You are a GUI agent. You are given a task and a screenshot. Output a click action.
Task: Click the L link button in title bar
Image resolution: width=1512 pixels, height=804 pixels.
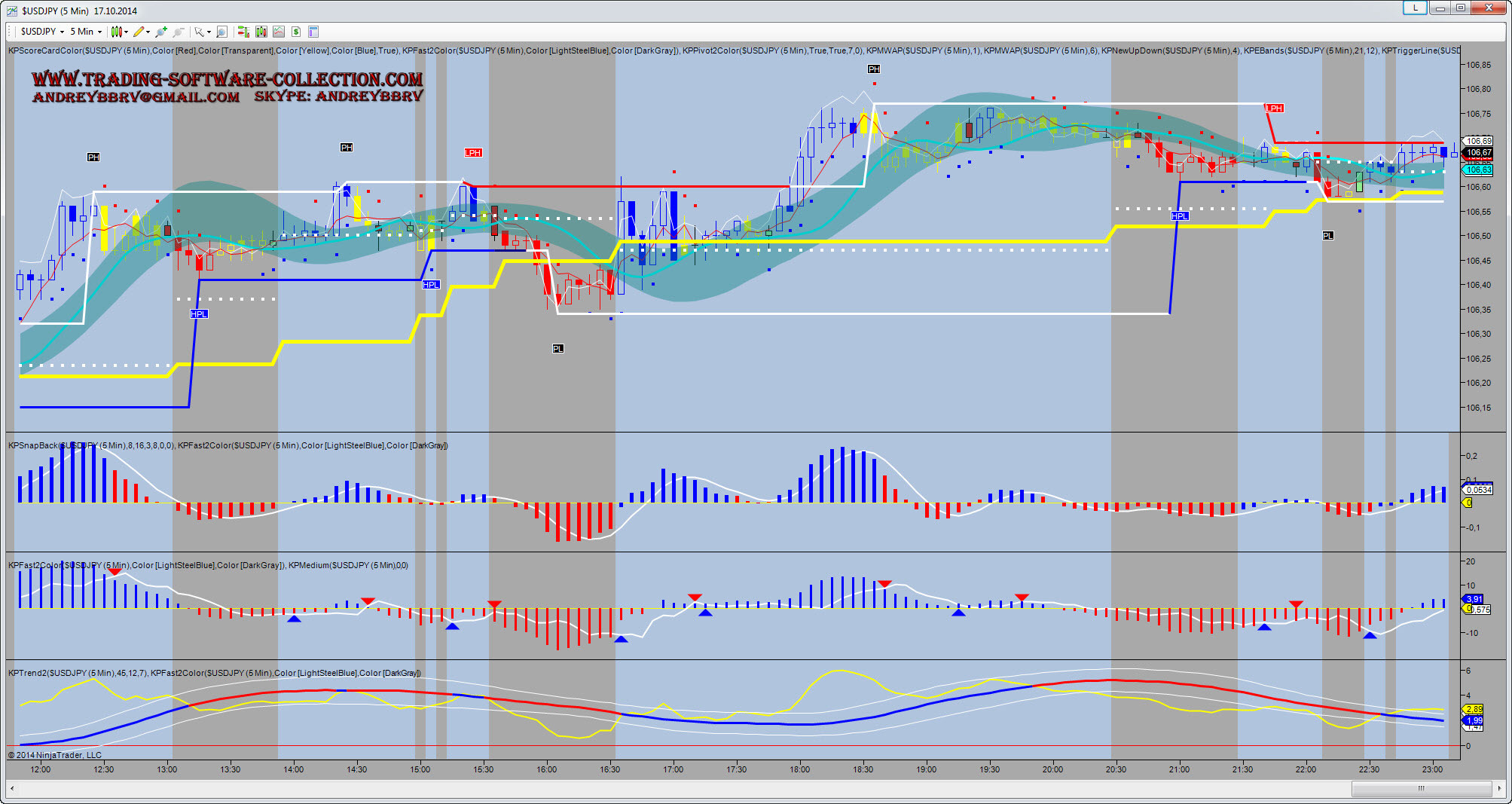[x=1414, y=8]
